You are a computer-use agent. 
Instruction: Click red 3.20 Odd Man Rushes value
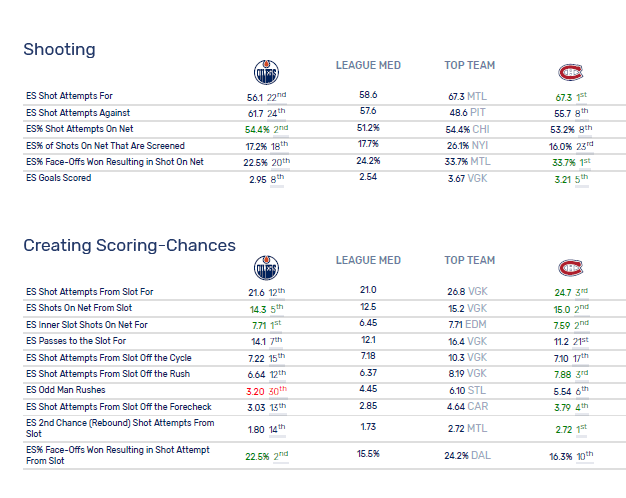click(257, 389)
